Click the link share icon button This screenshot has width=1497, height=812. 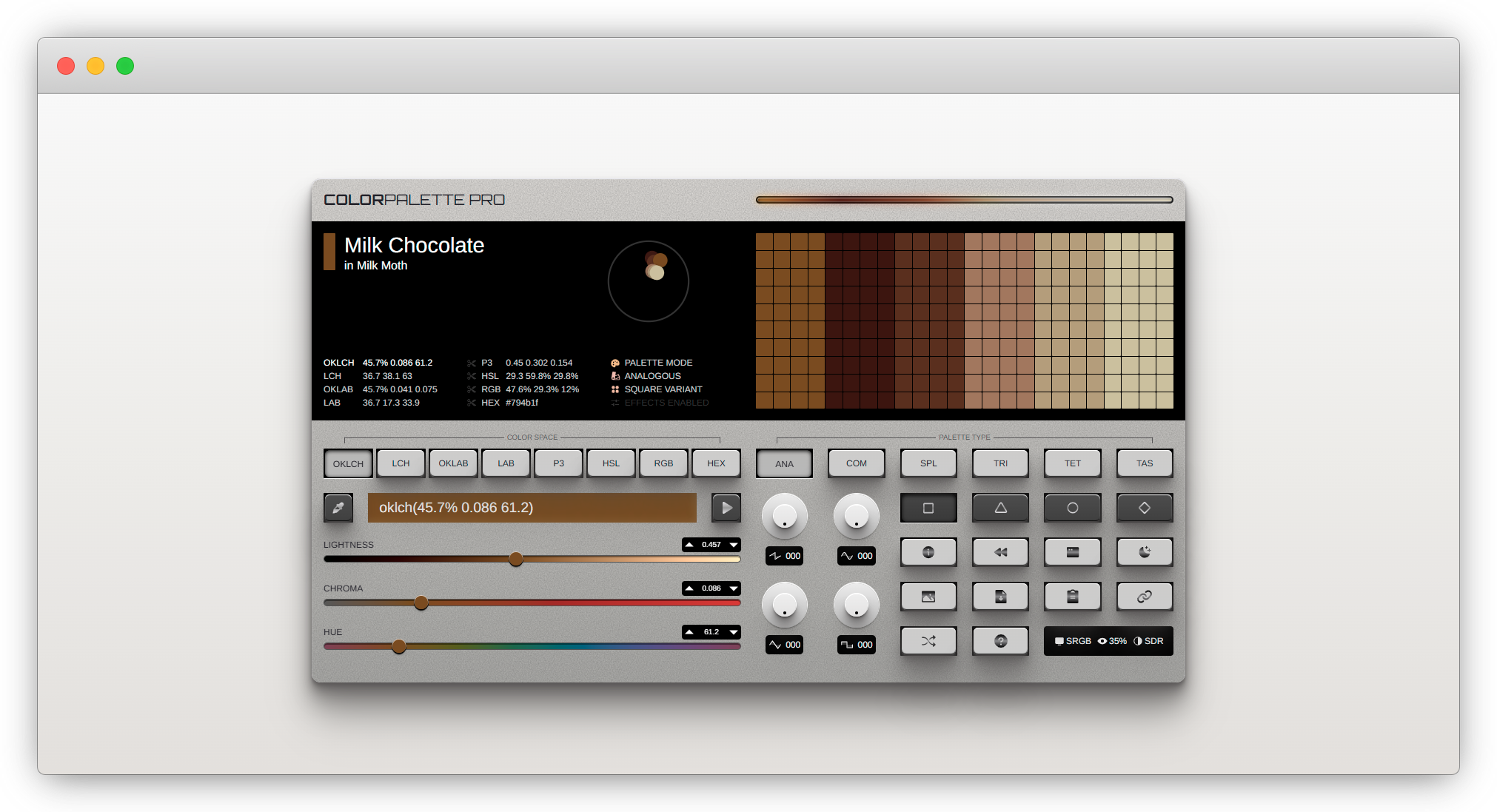pyautogui.click(x=1144, y=597)
